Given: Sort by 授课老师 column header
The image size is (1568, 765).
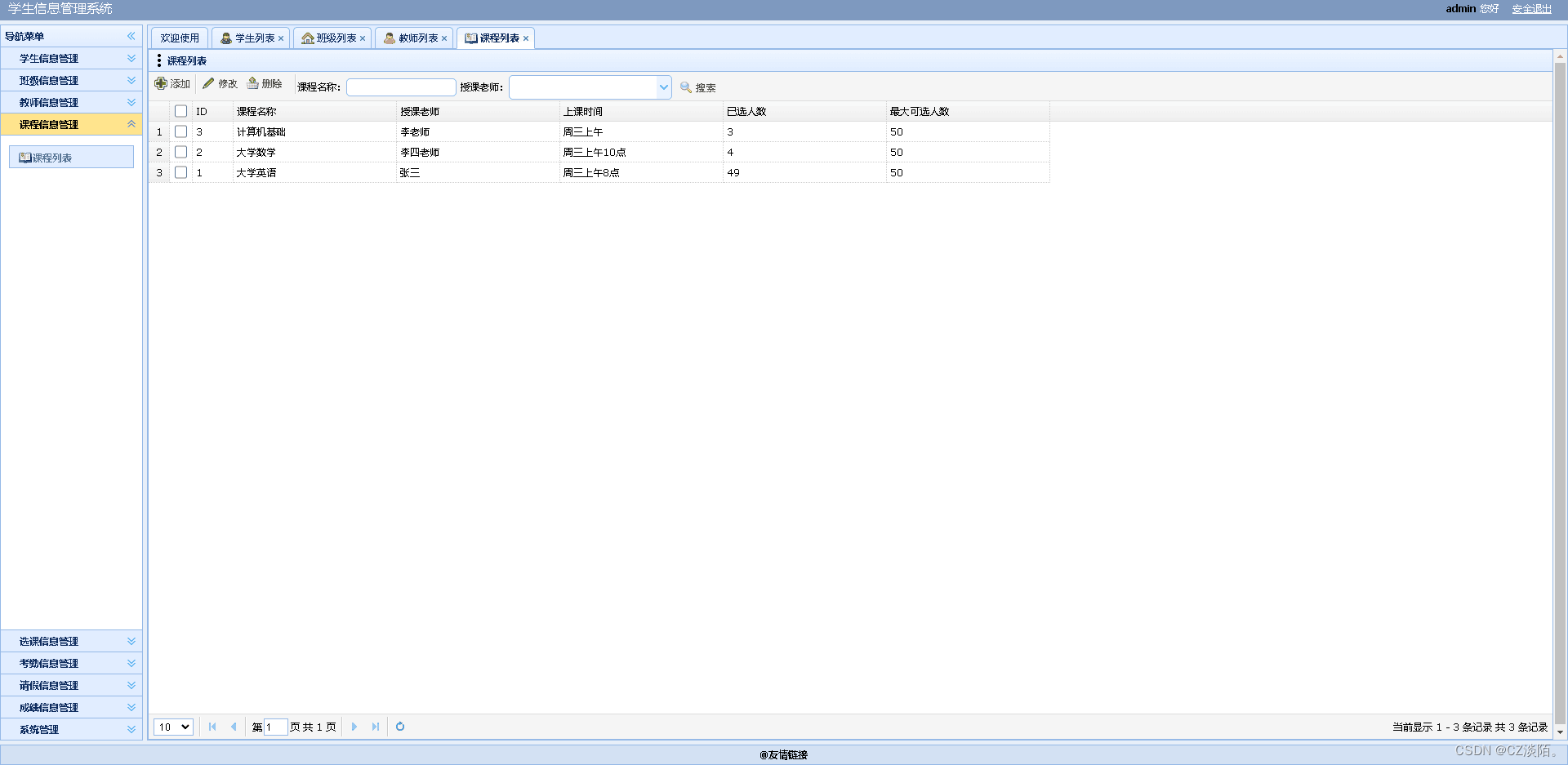Looking at the screenshot, I should [x=478, y=111].
